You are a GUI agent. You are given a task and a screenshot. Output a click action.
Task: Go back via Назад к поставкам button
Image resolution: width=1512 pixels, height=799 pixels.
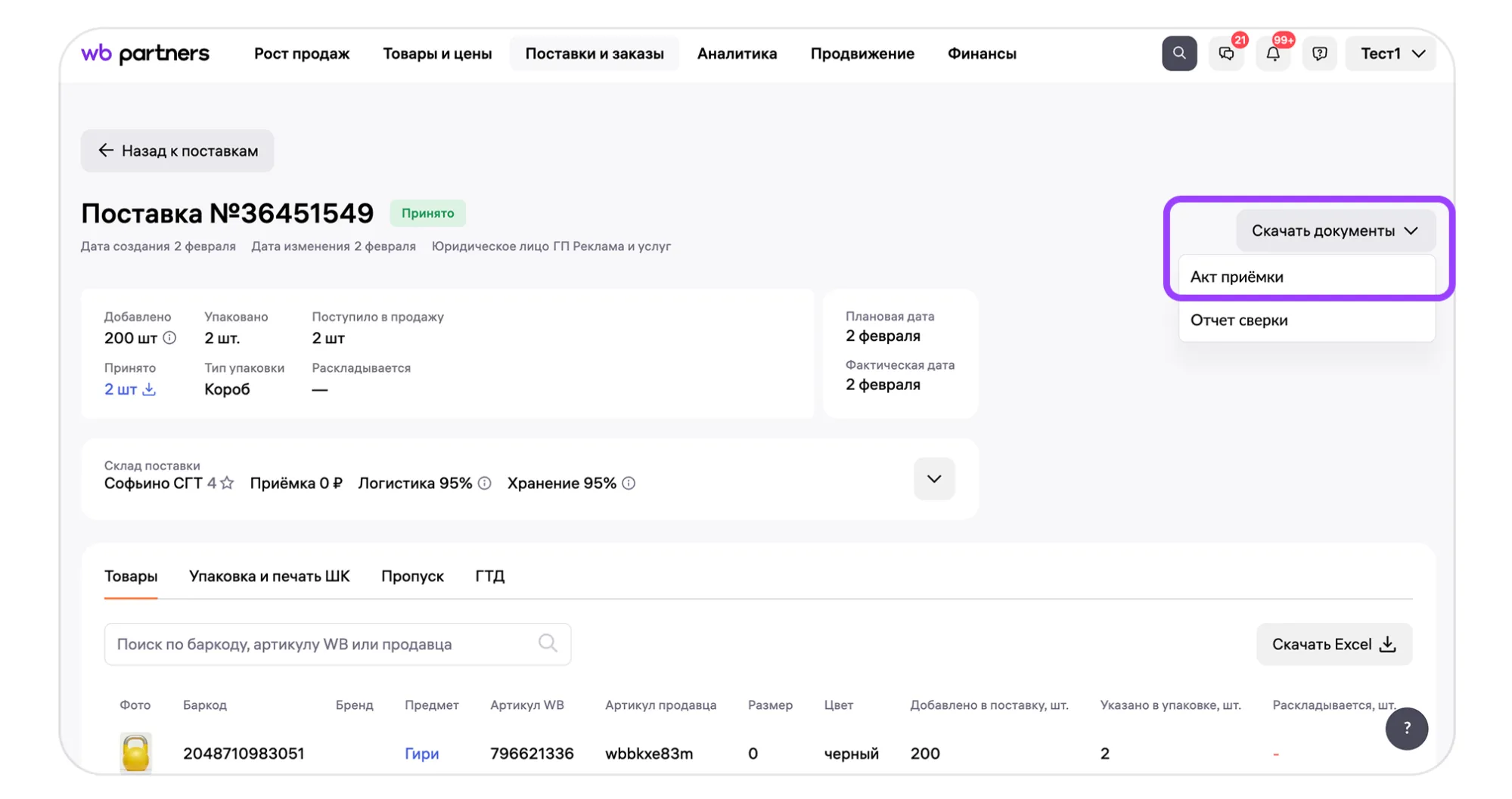178,151
